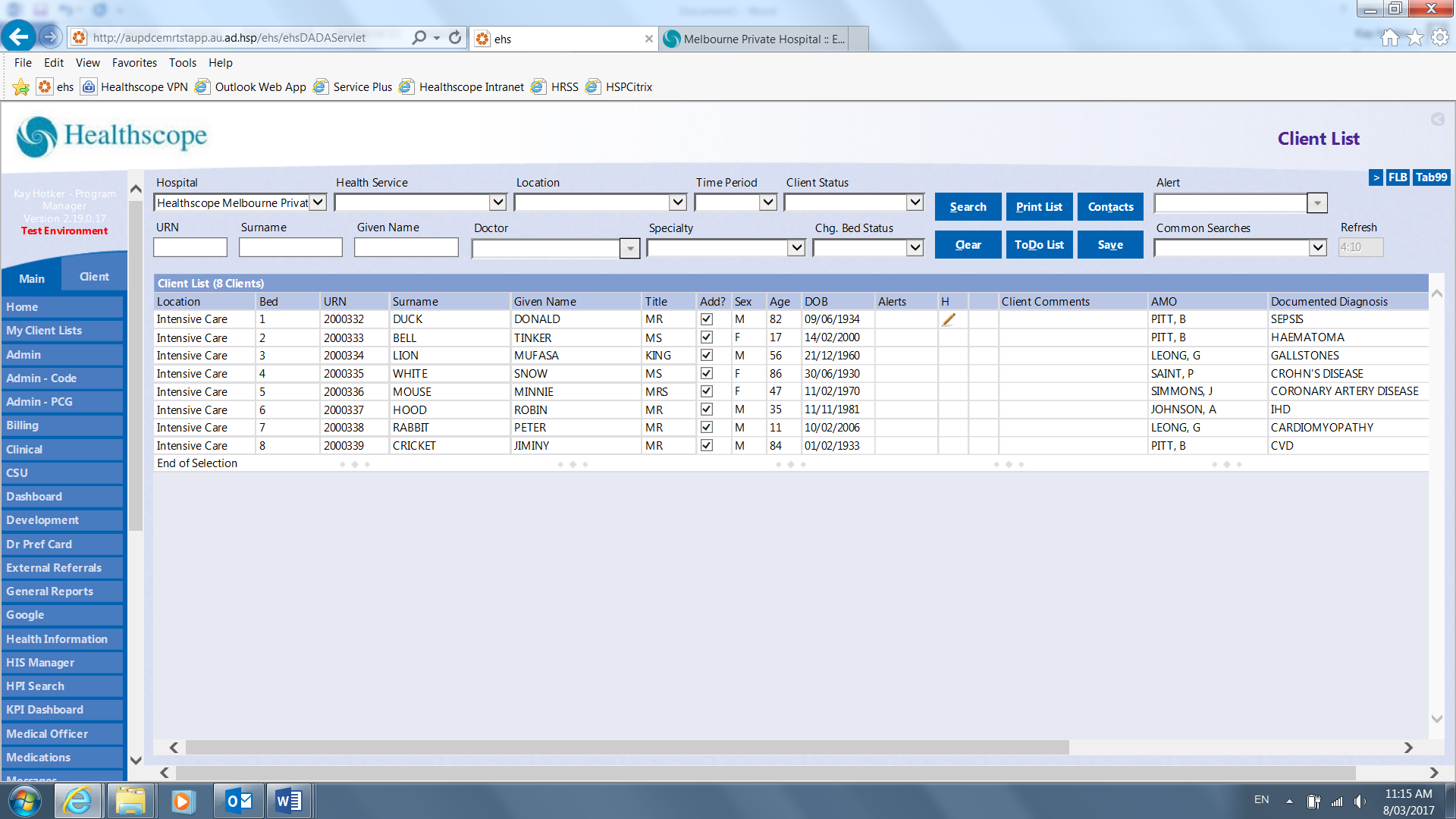Open the Dr Pref Card sidebar link
Viewport: 1456px width, 819px height.
(39, 544)
